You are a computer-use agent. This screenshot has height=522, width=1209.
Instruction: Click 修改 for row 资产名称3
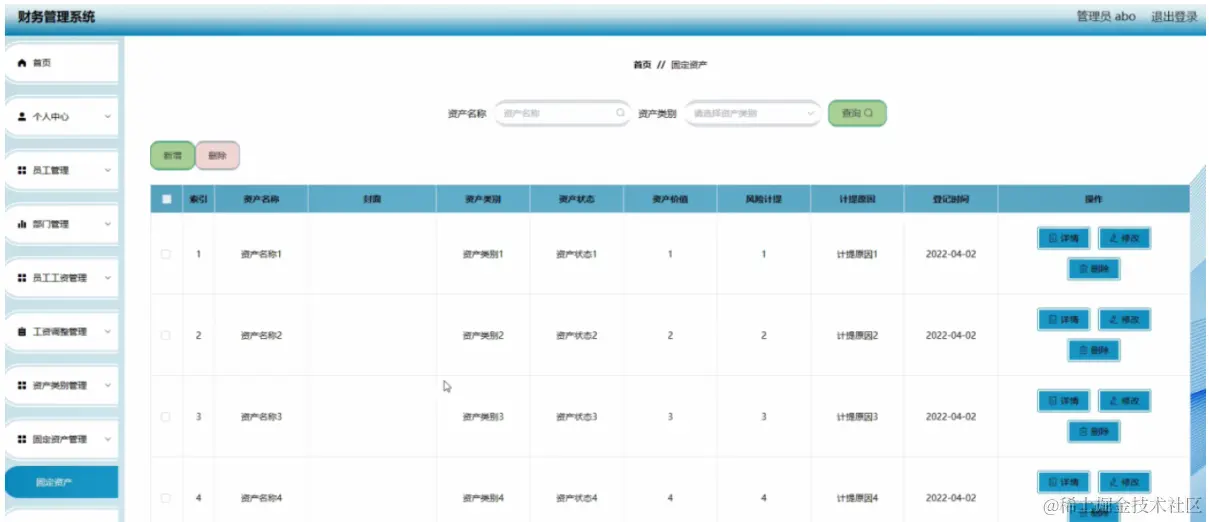(x=1124, y=401)
